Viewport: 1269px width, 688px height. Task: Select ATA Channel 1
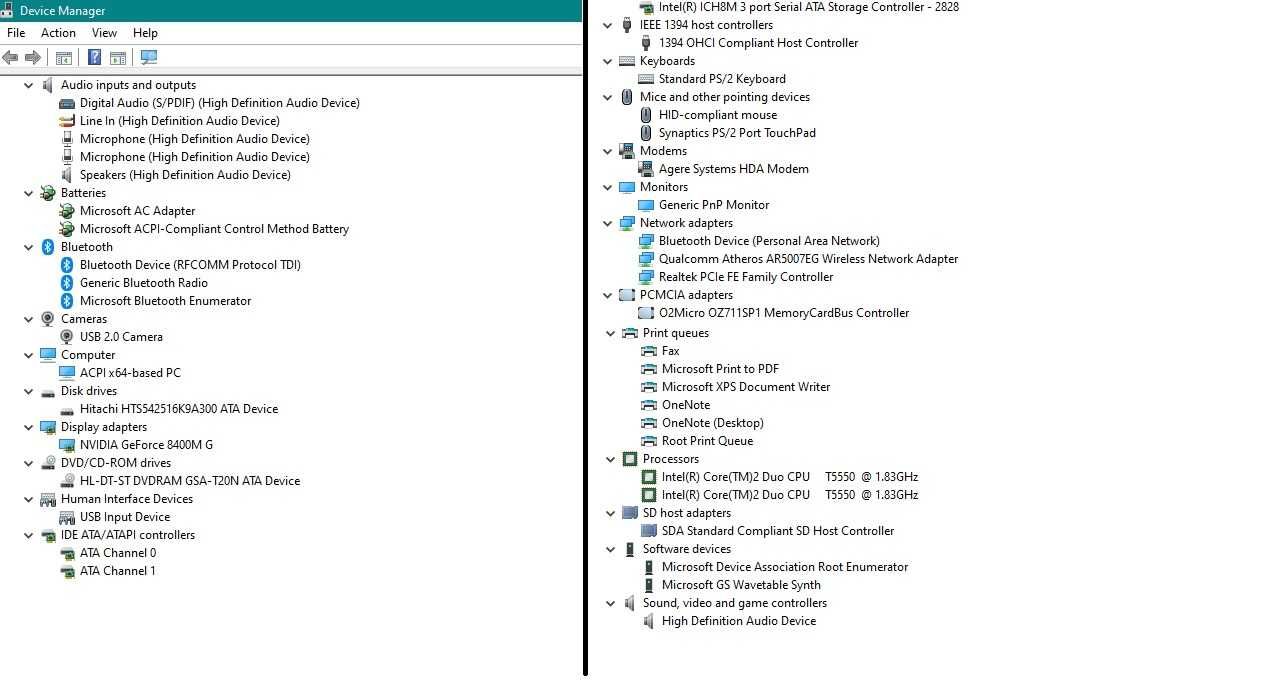[x=118, y=571]
